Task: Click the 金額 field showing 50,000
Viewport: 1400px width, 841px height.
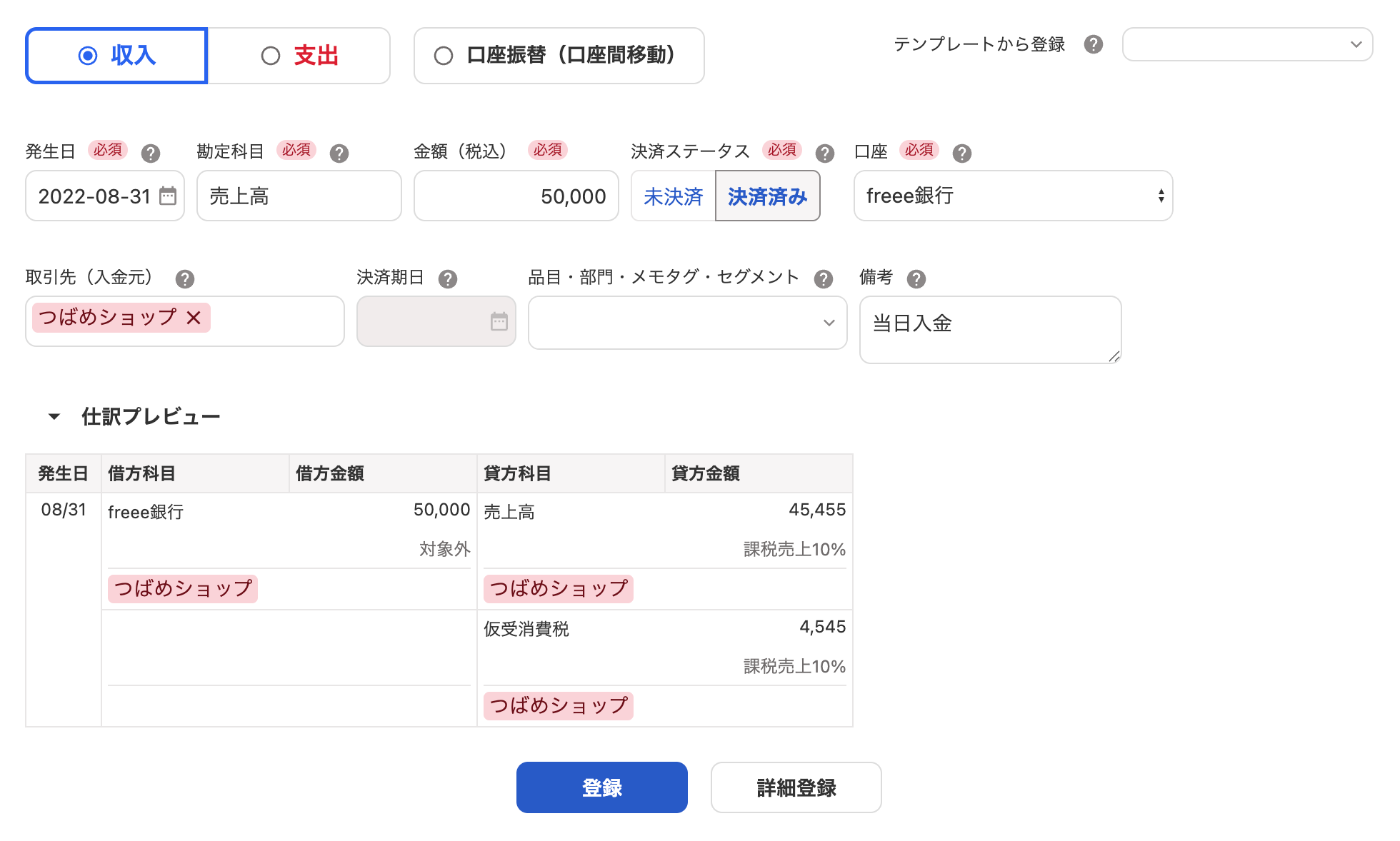Action: (516, 196)
